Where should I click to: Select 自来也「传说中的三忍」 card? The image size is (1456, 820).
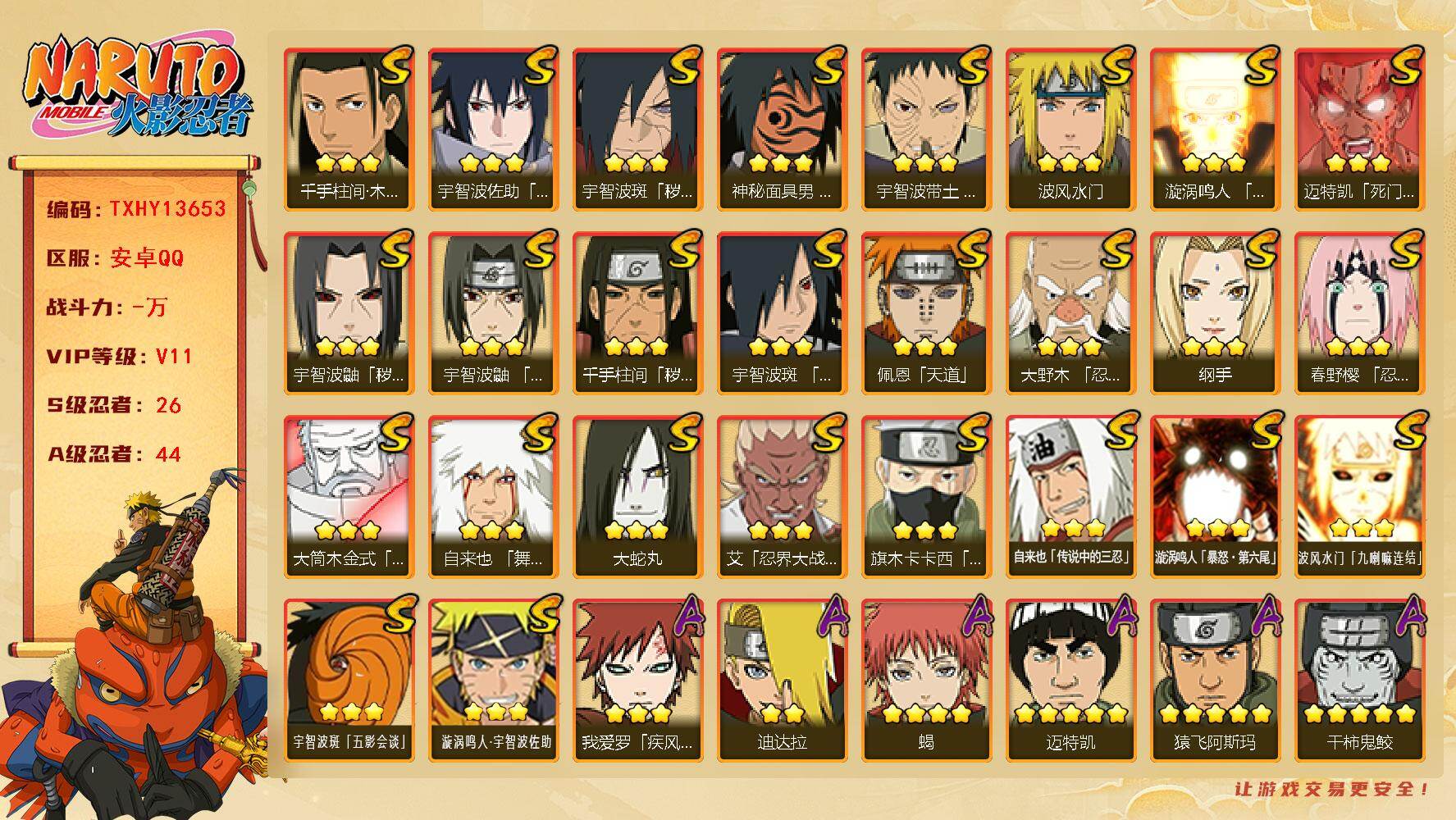[x=1070, y=497]
